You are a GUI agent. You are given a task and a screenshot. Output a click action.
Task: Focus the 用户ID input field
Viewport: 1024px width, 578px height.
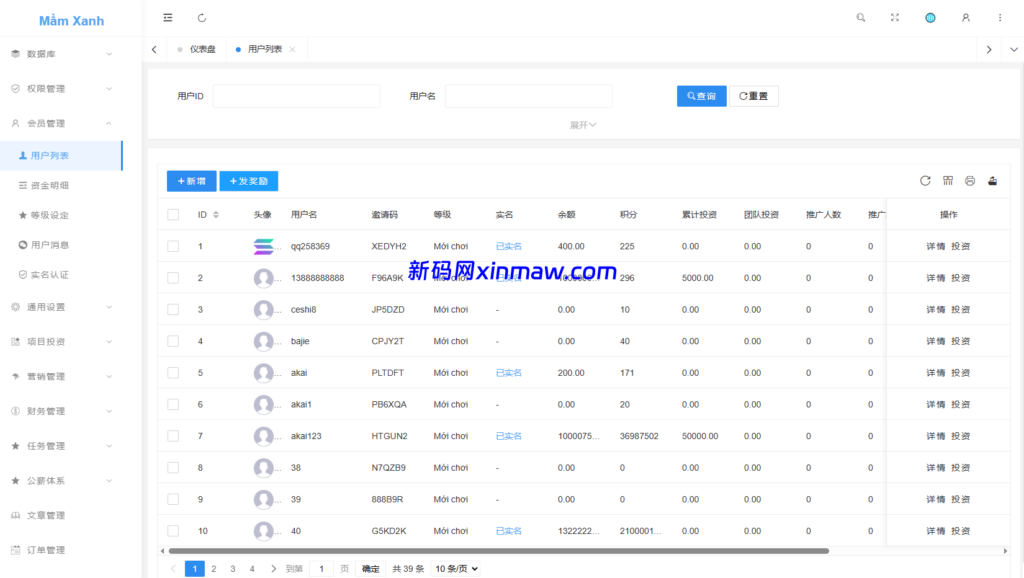(x=296, y=96)
